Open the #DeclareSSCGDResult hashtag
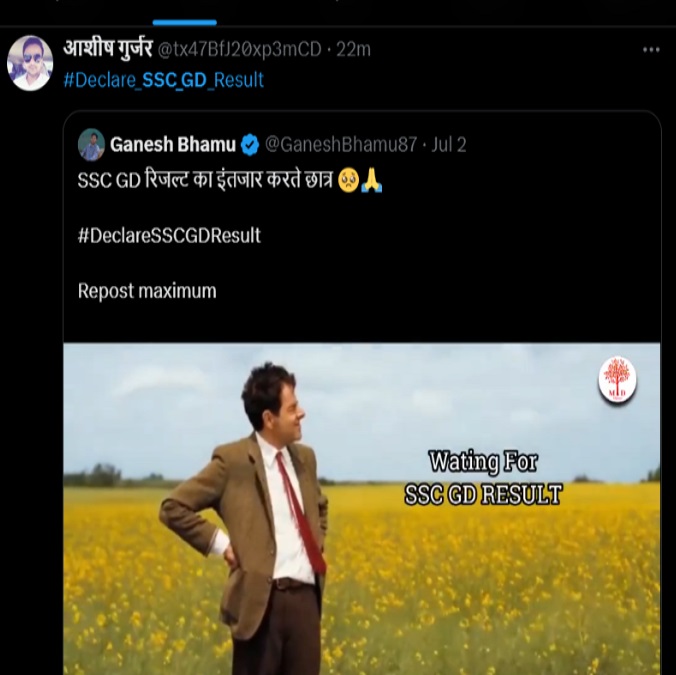This screenshot has height=675, width=676. click(x=169, y=236)
